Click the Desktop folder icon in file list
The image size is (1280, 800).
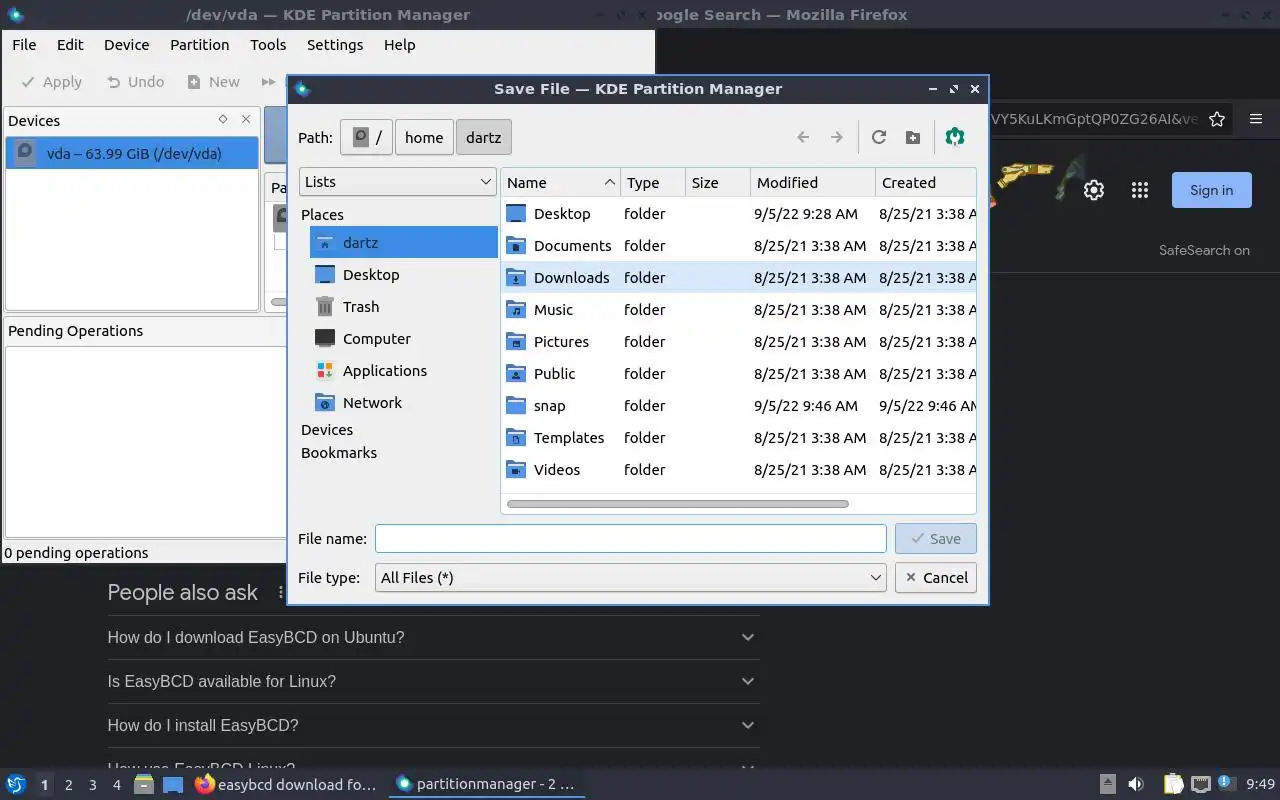pos(516,213)
